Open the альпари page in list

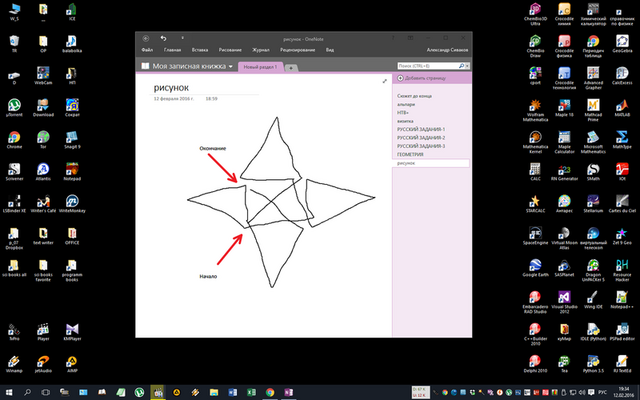click(406, 104)
